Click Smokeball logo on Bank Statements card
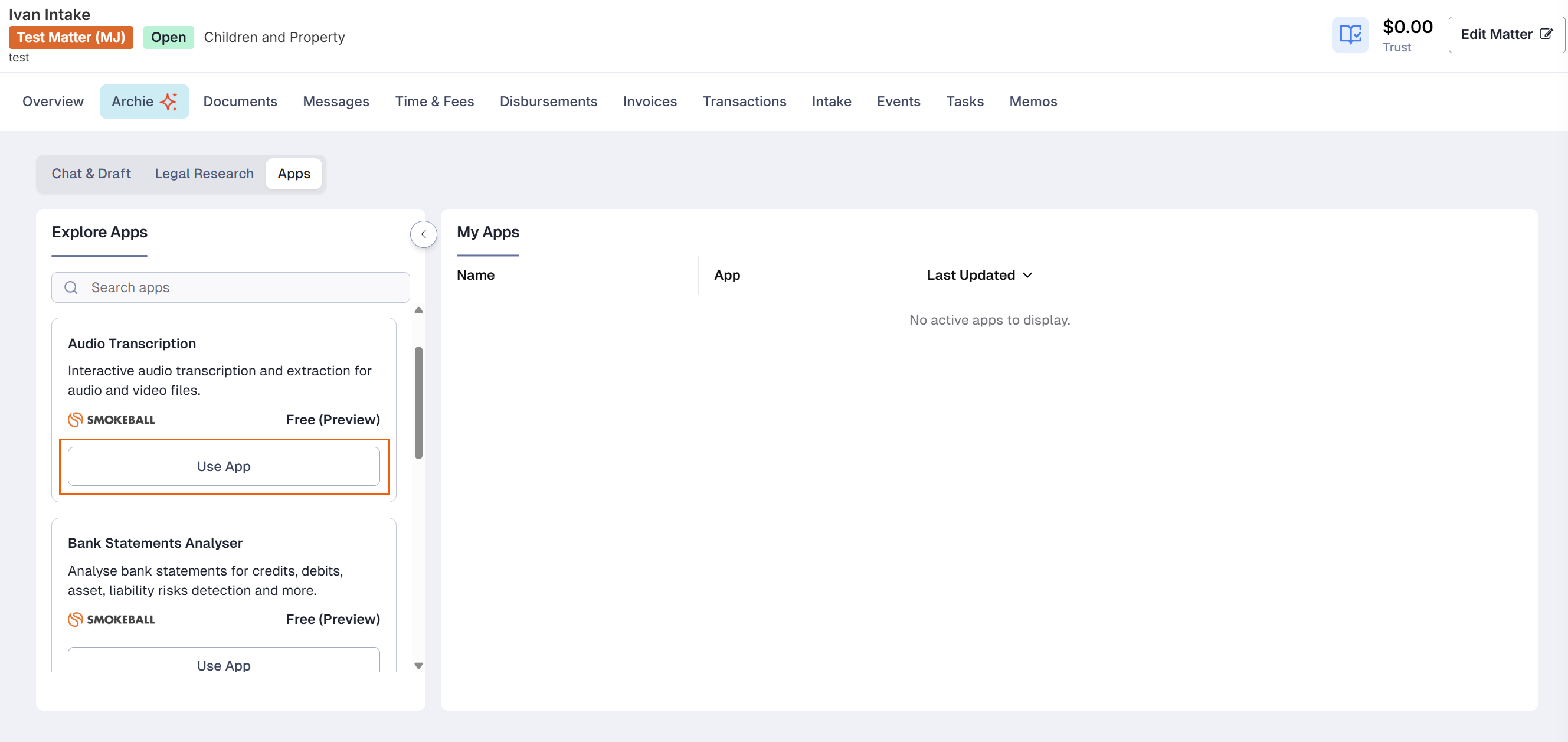Screen dimensions: 1568x742 coord(112,619)
